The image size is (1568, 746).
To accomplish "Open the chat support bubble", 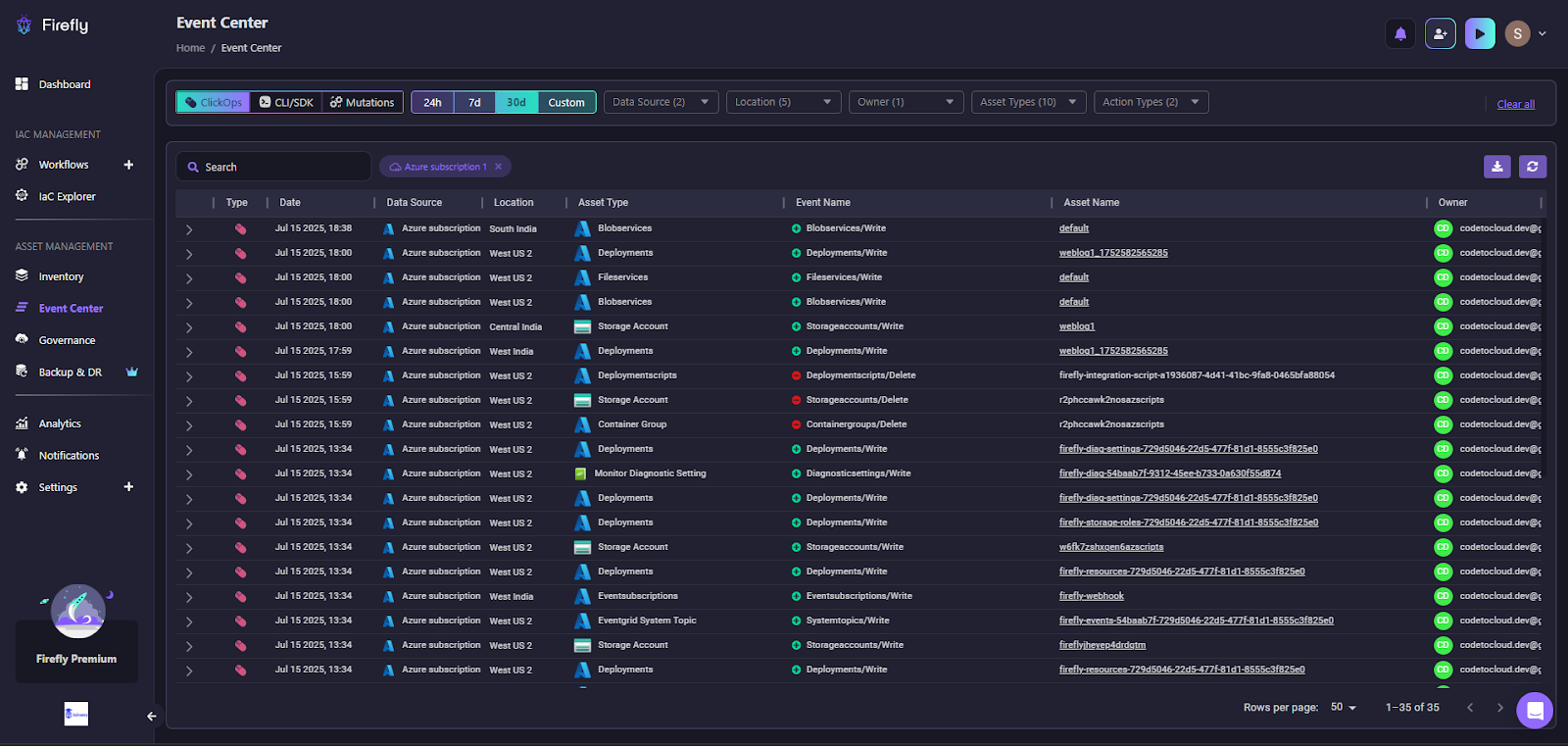I will click(x=1535, y=710).
